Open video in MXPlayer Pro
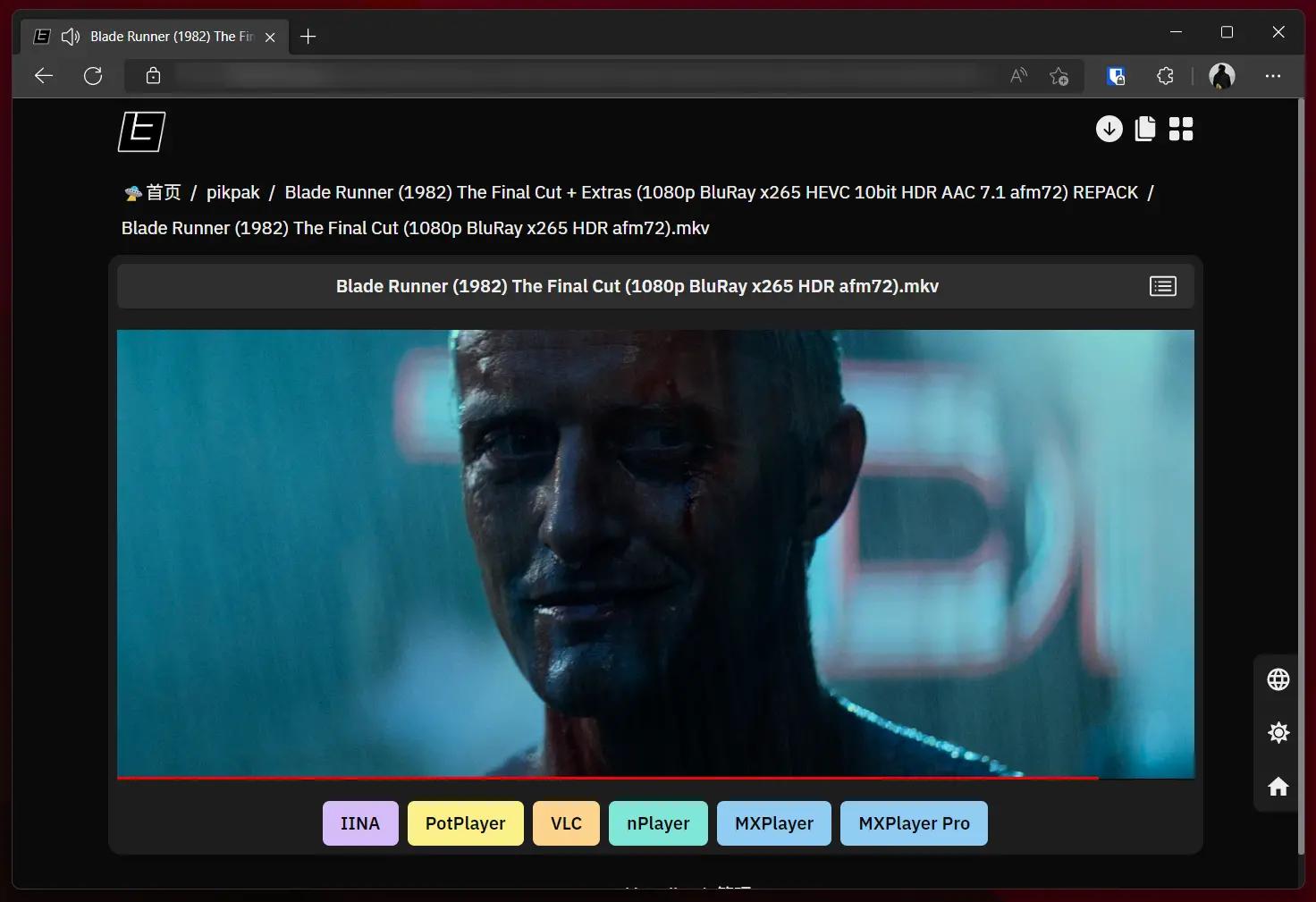Screen dimensions: 1316x902 [x=914, y=823]
